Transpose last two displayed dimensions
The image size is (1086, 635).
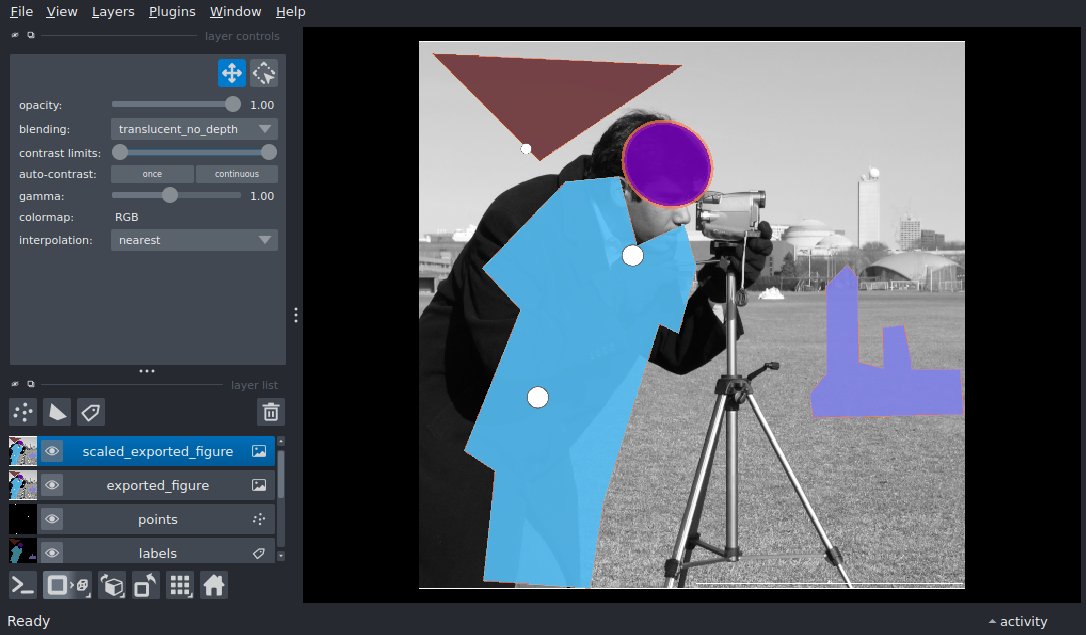click(146, 586)
